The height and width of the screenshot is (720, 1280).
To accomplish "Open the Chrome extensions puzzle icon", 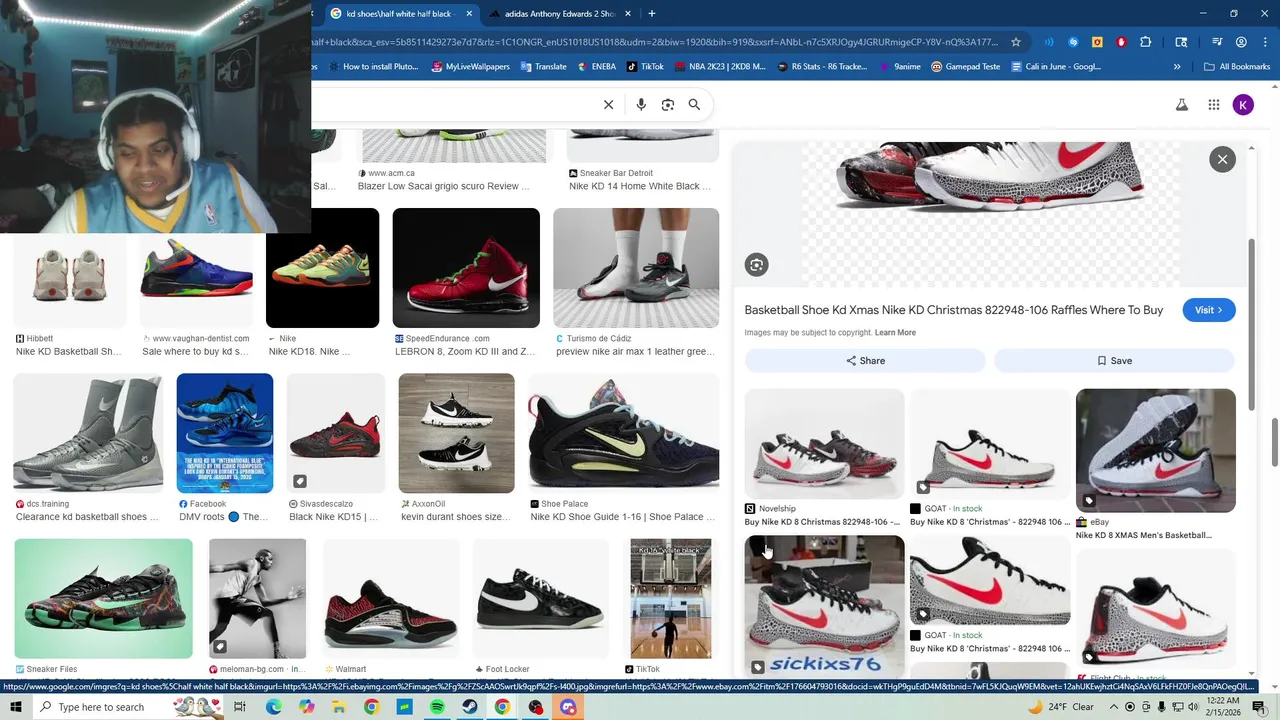I will tap(1146, 42).
